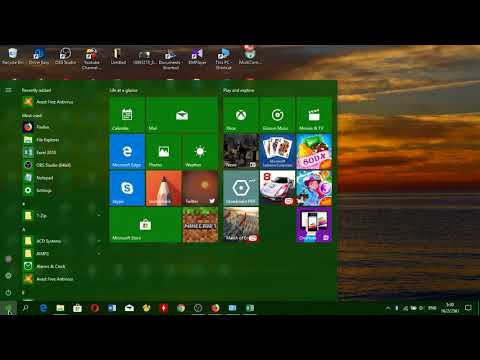Open File Explorer from the taskbar
Viewport: 480px width, 360px height.
pyautogui.click(x=60, y=308)
